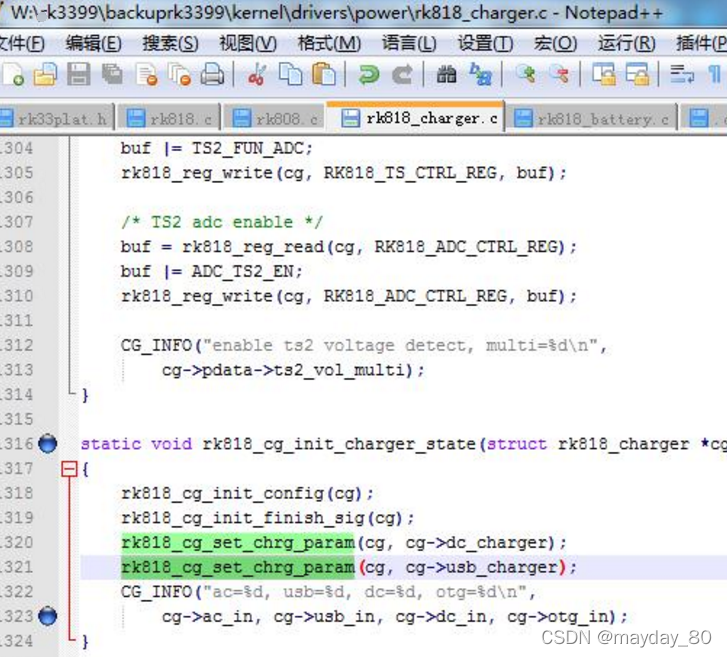Click highlighted rk818_cg_set_chrg_param on line 1320
Viewport: 727px width, 657px height.
(237, 542)
